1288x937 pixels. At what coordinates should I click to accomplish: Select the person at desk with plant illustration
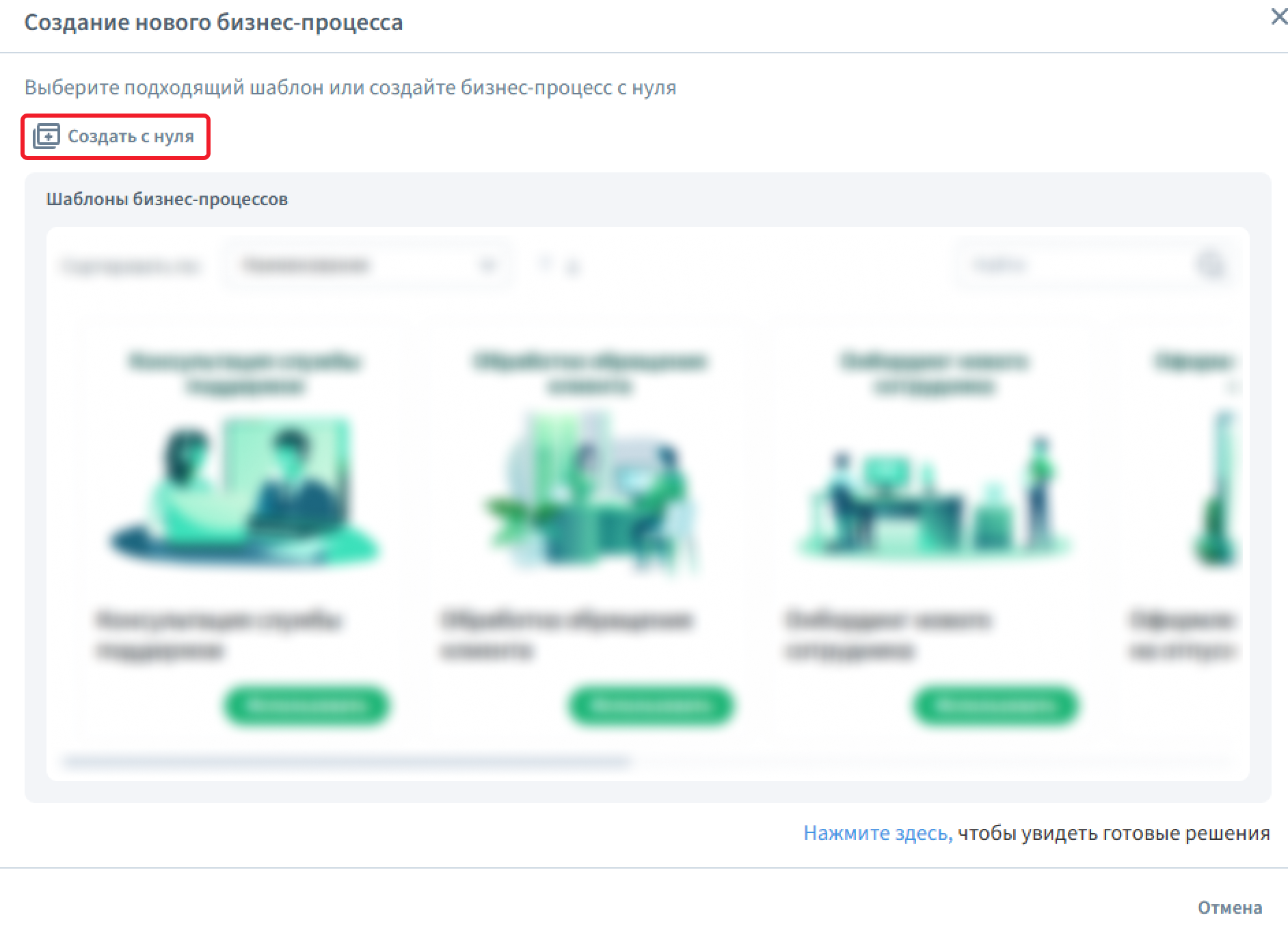coord(589,491)
